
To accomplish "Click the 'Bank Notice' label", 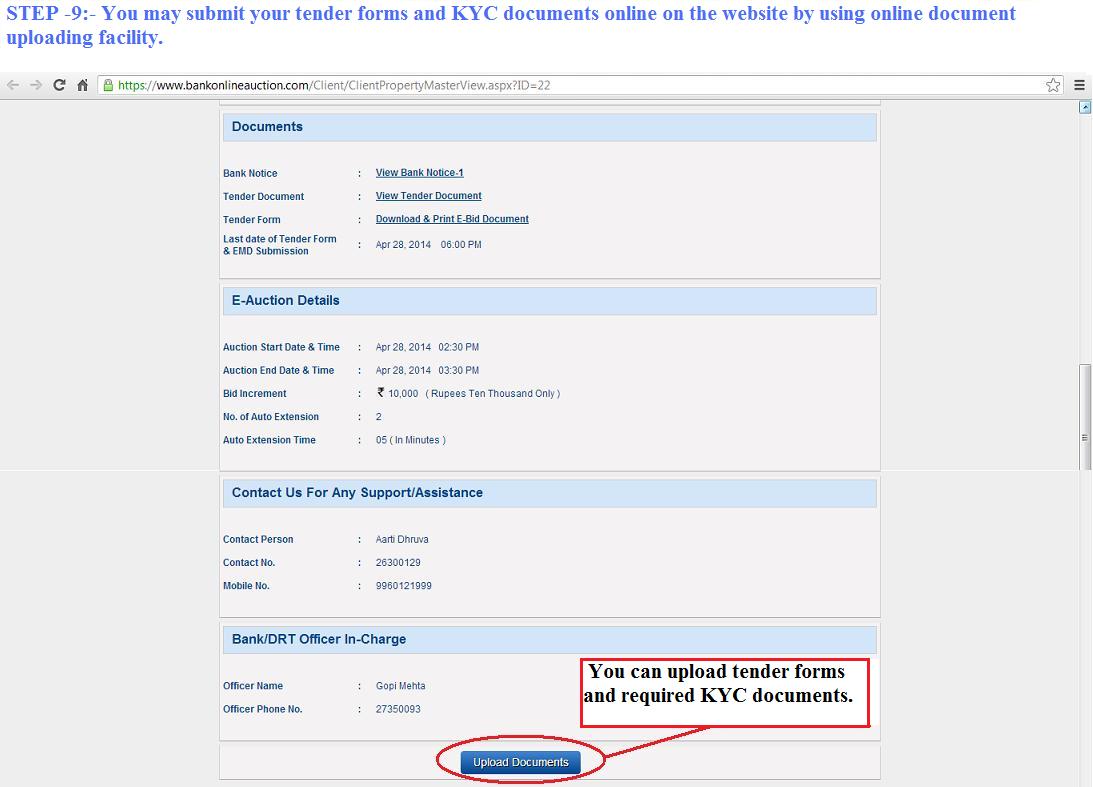I will 250,173.
